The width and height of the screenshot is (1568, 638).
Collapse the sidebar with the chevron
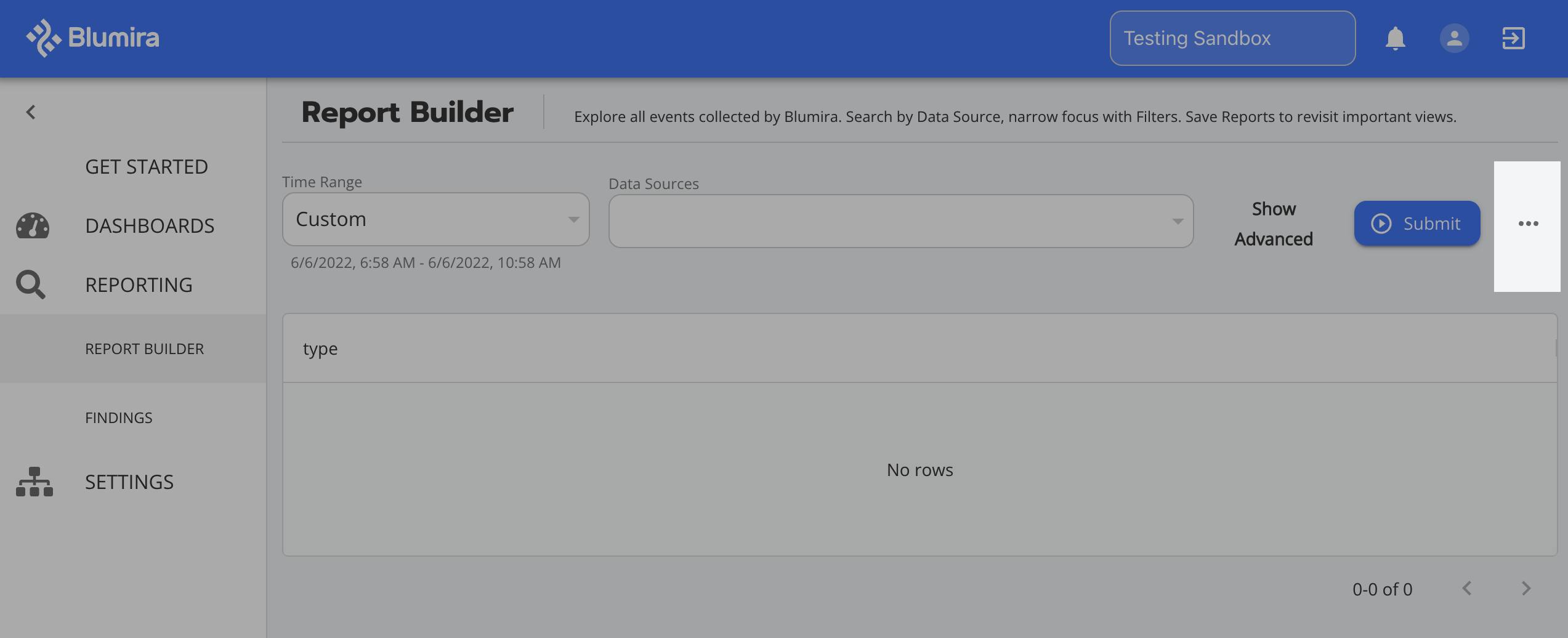coord(31,112)
